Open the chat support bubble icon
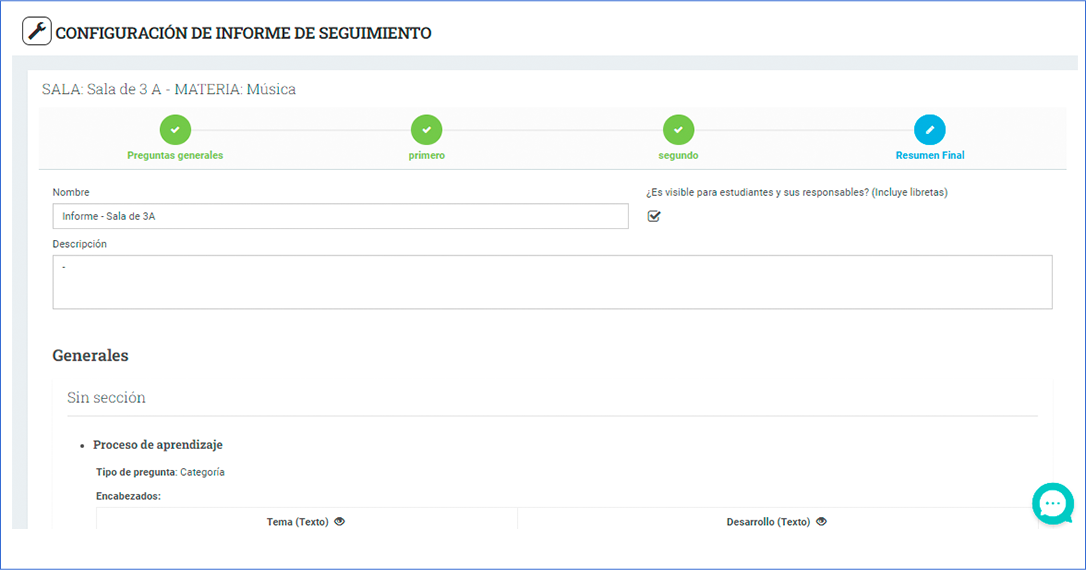The width and height of the screenshot is (1086, 570). [x=1053, y=504]
